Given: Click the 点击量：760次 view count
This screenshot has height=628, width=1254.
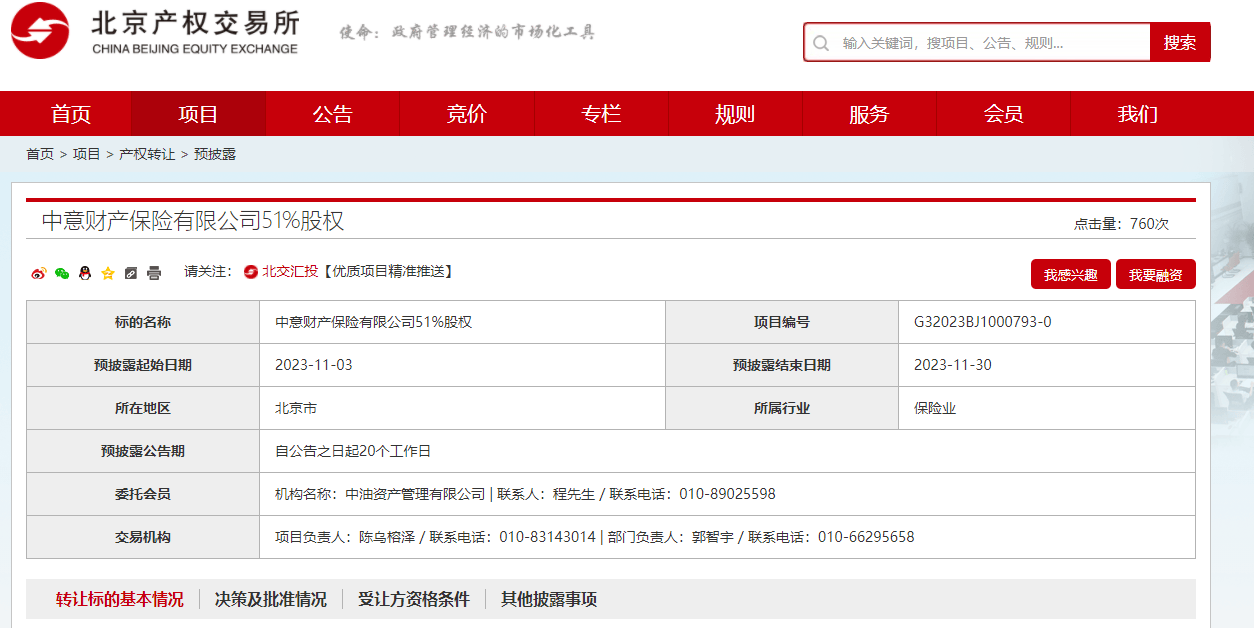Looking at the screenshot, I should click(x=1122, y=224).
